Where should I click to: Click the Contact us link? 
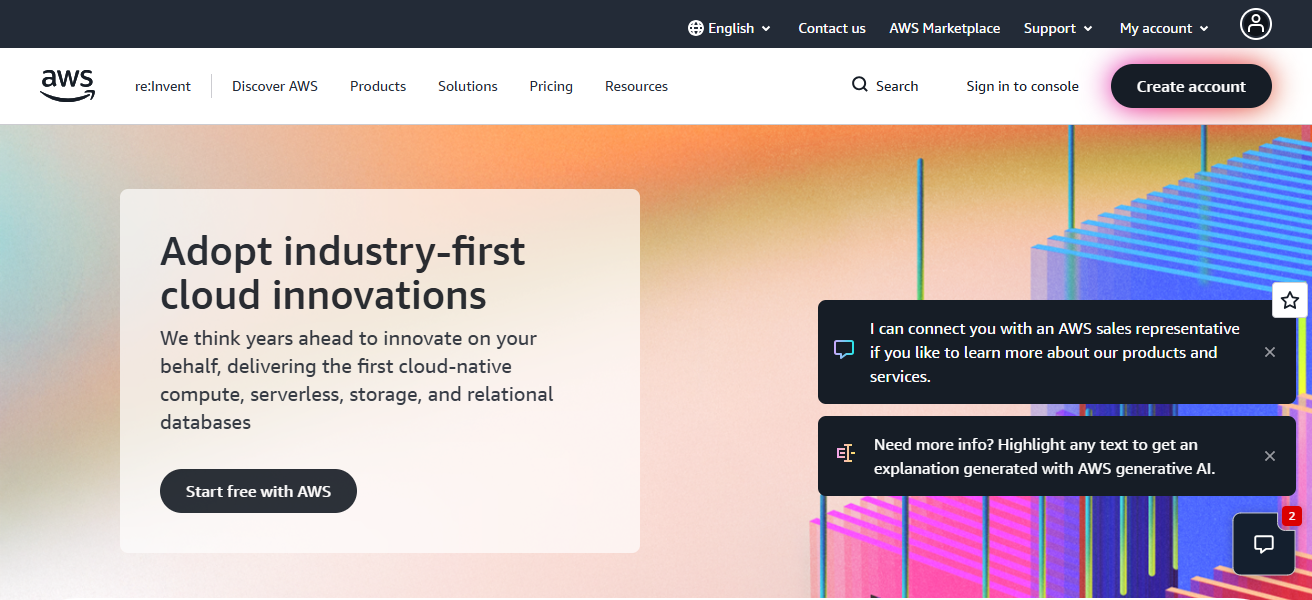pyautogui.click(x=832, y=28)
